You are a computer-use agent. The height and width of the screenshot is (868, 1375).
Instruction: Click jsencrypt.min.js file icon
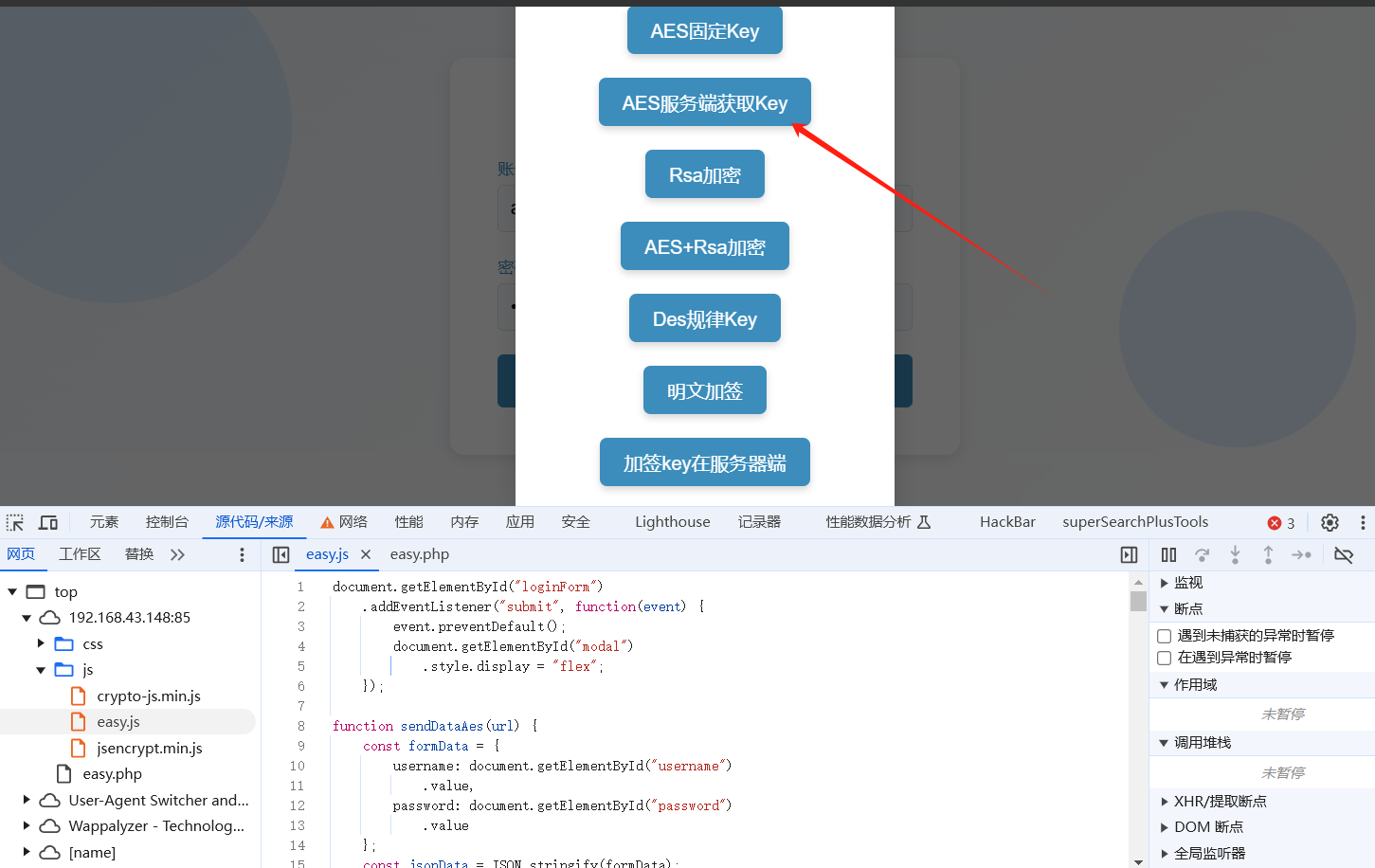pos(79,748)
